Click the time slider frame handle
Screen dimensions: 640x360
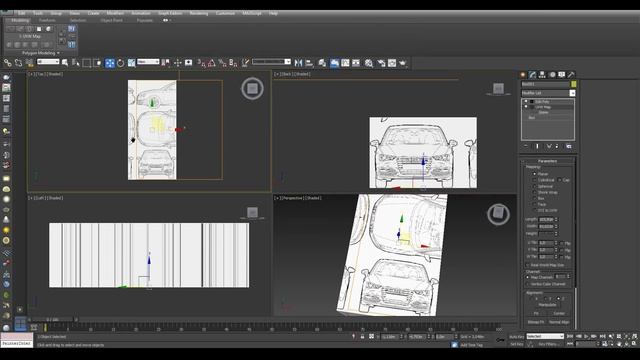[x=52, y=320]
